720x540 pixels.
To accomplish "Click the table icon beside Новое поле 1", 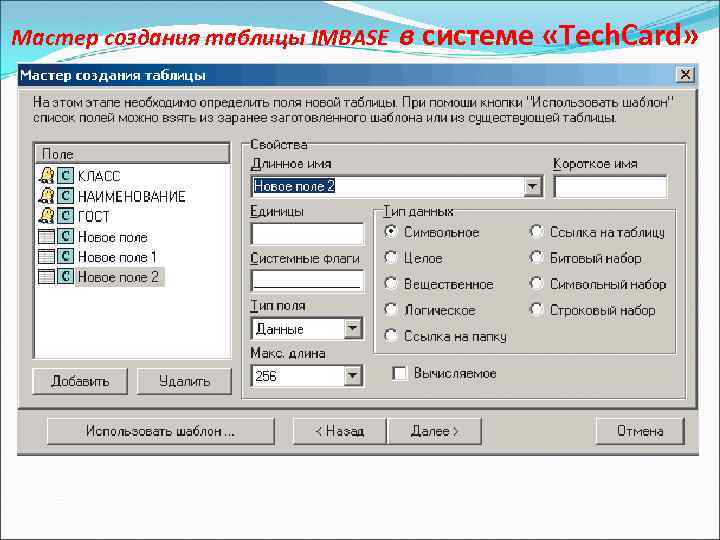I will tap(46, 256).
